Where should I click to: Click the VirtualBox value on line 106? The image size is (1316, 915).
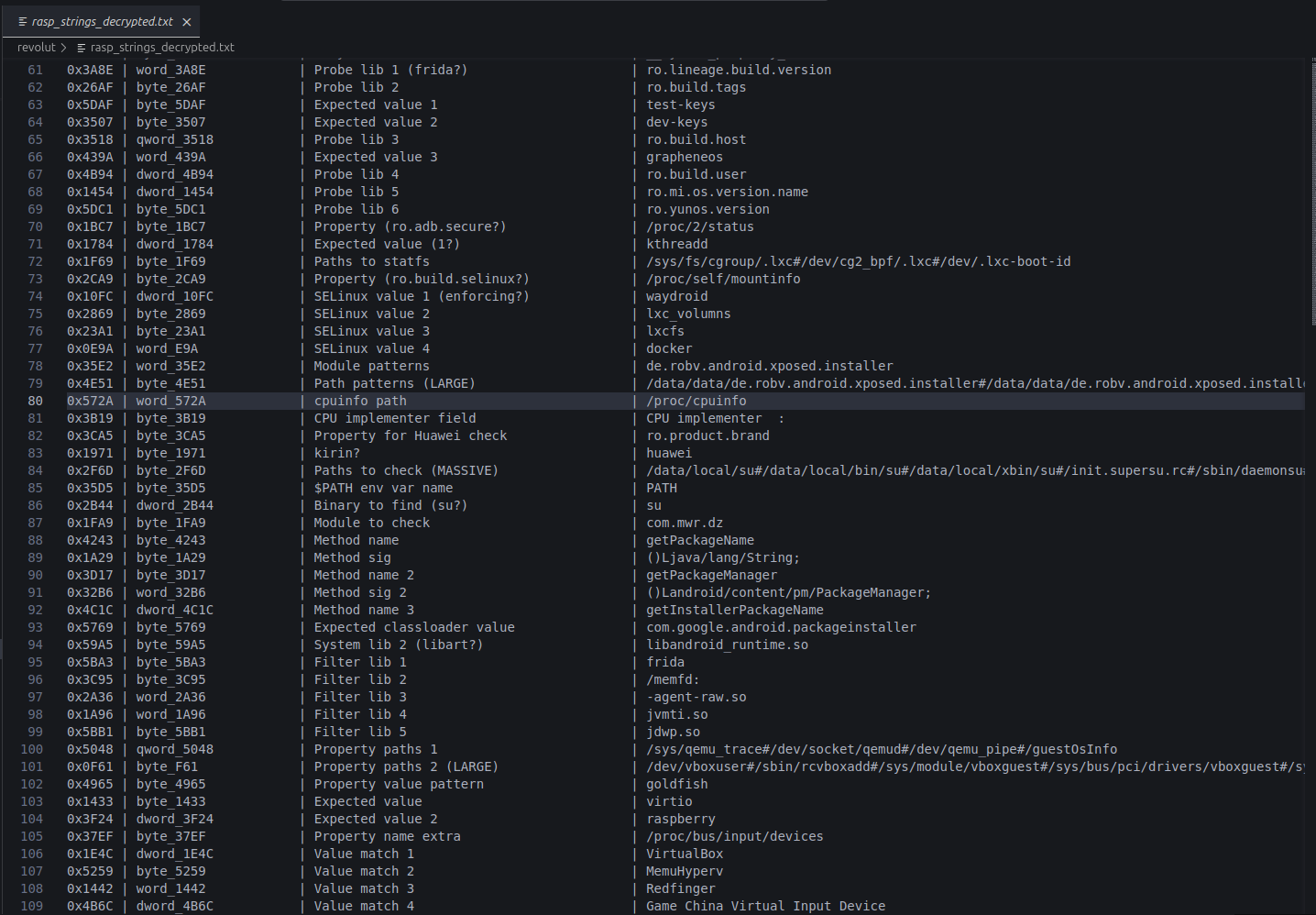click(685, 854)
